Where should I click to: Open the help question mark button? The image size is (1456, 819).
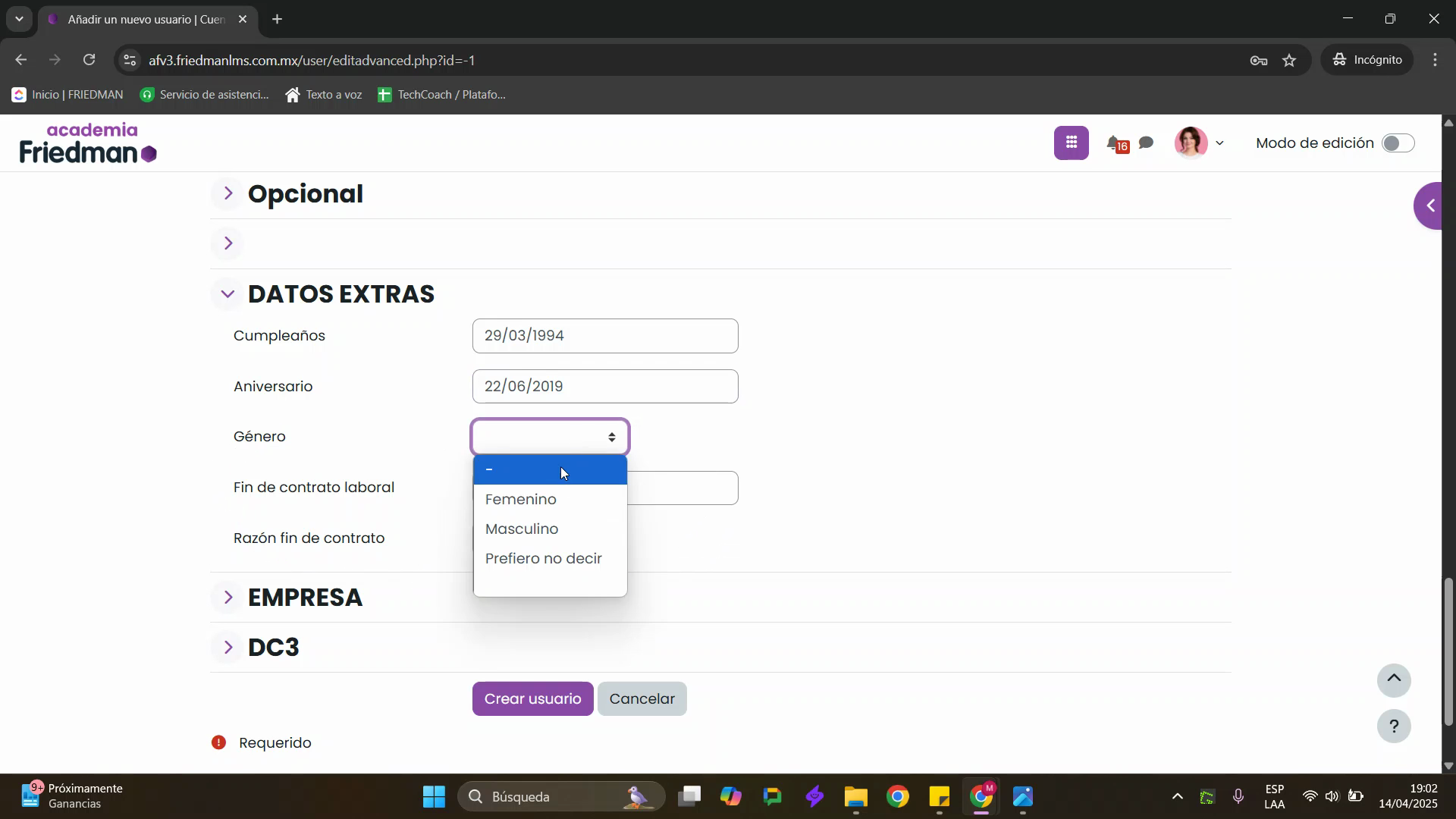1393,726
